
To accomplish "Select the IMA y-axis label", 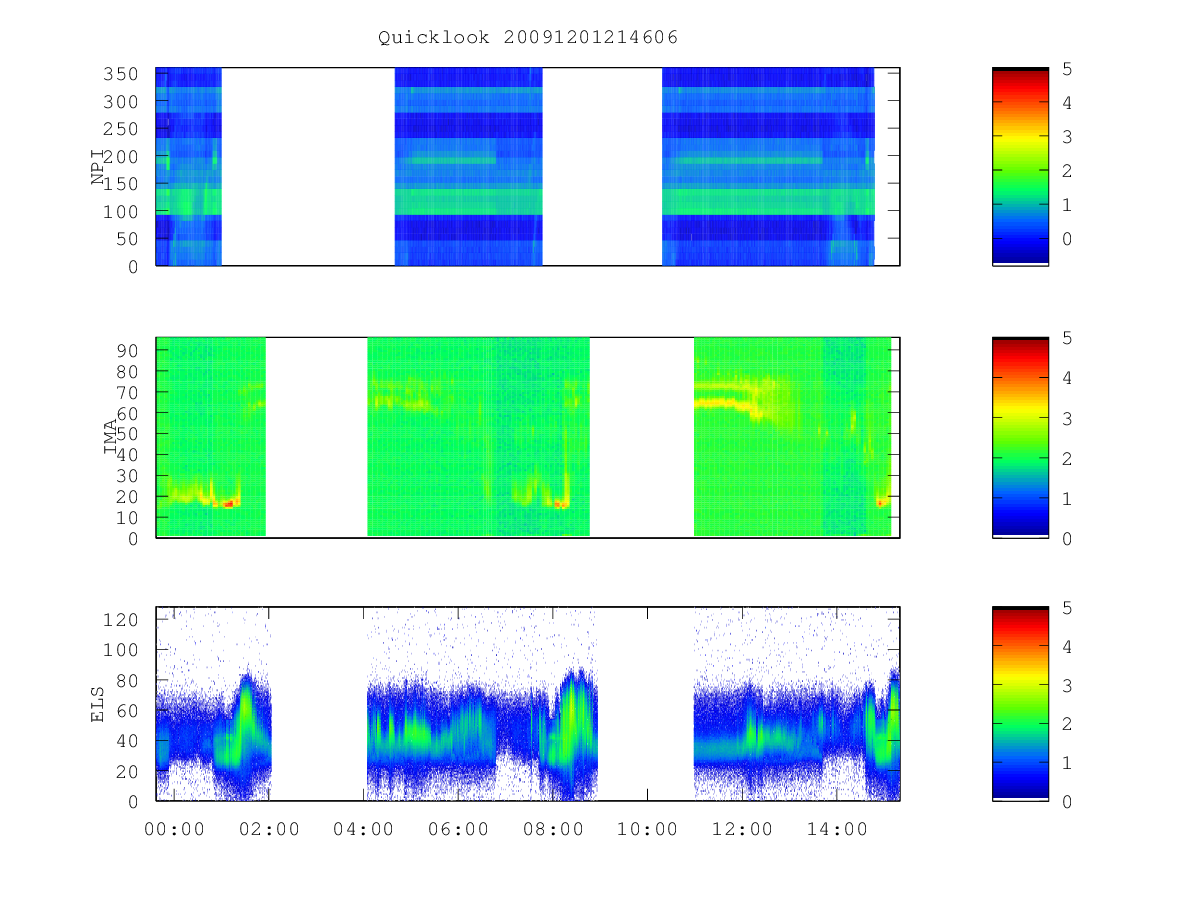I will coord(110,438).
